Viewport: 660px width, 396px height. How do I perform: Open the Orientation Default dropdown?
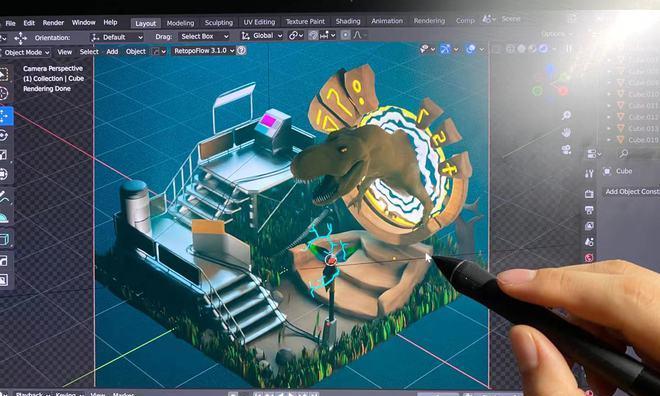pos(117,37)
